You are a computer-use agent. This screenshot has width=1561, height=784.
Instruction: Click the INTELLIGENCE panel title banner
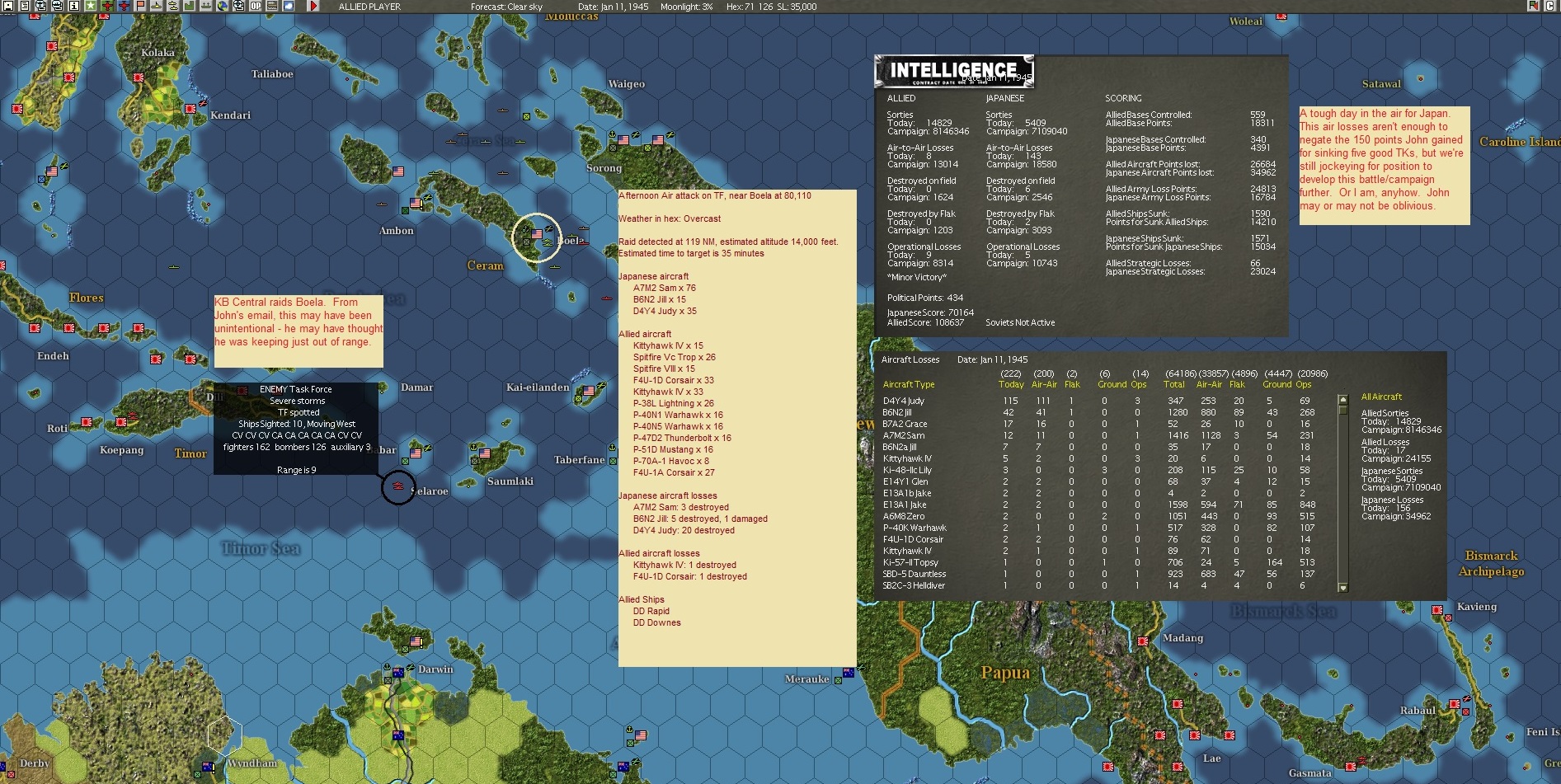[x=954, y=71]
